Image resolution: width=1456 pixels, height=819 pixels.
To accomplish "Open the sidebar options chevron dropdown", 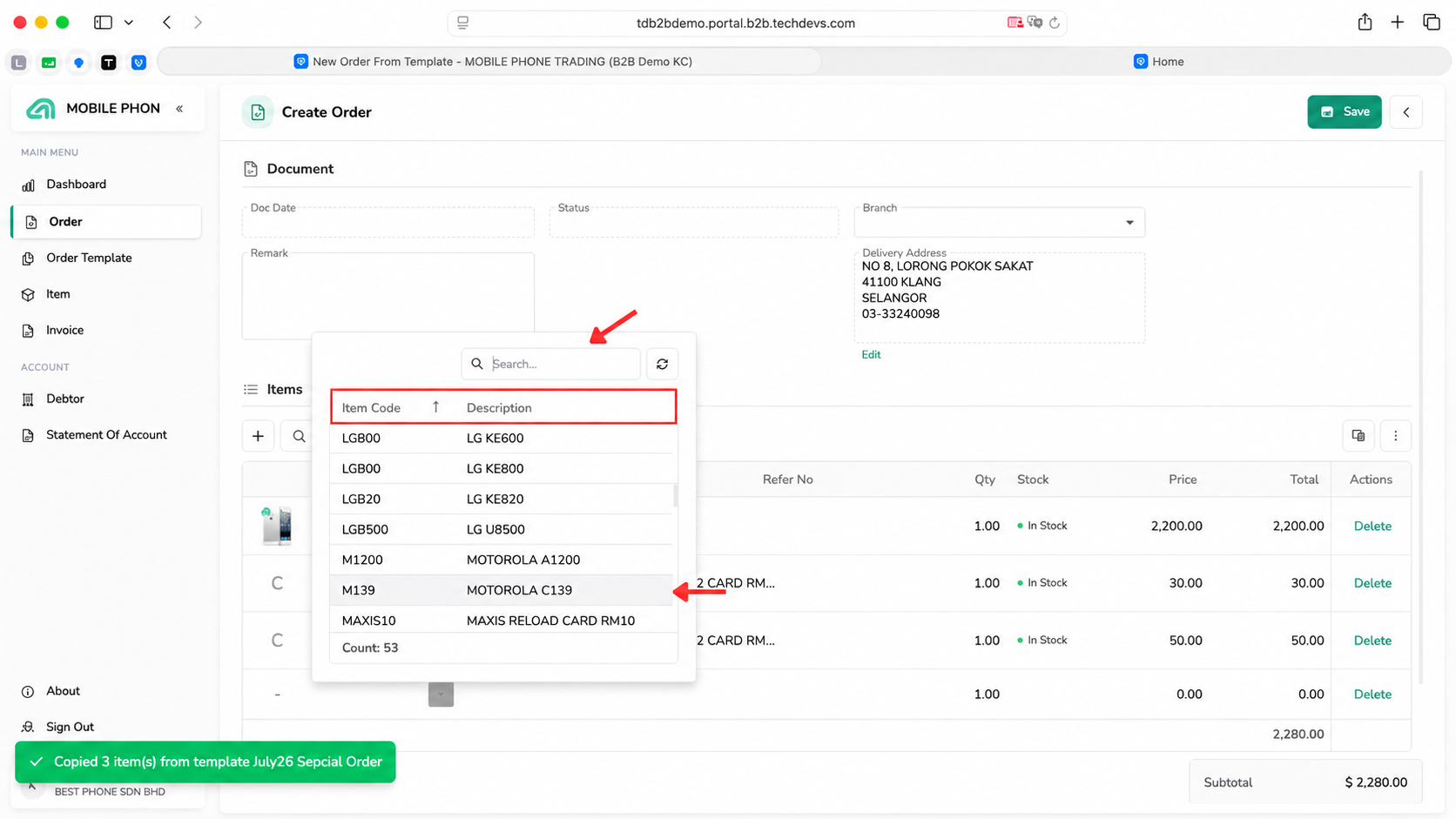I will click(x=128, y=23).
